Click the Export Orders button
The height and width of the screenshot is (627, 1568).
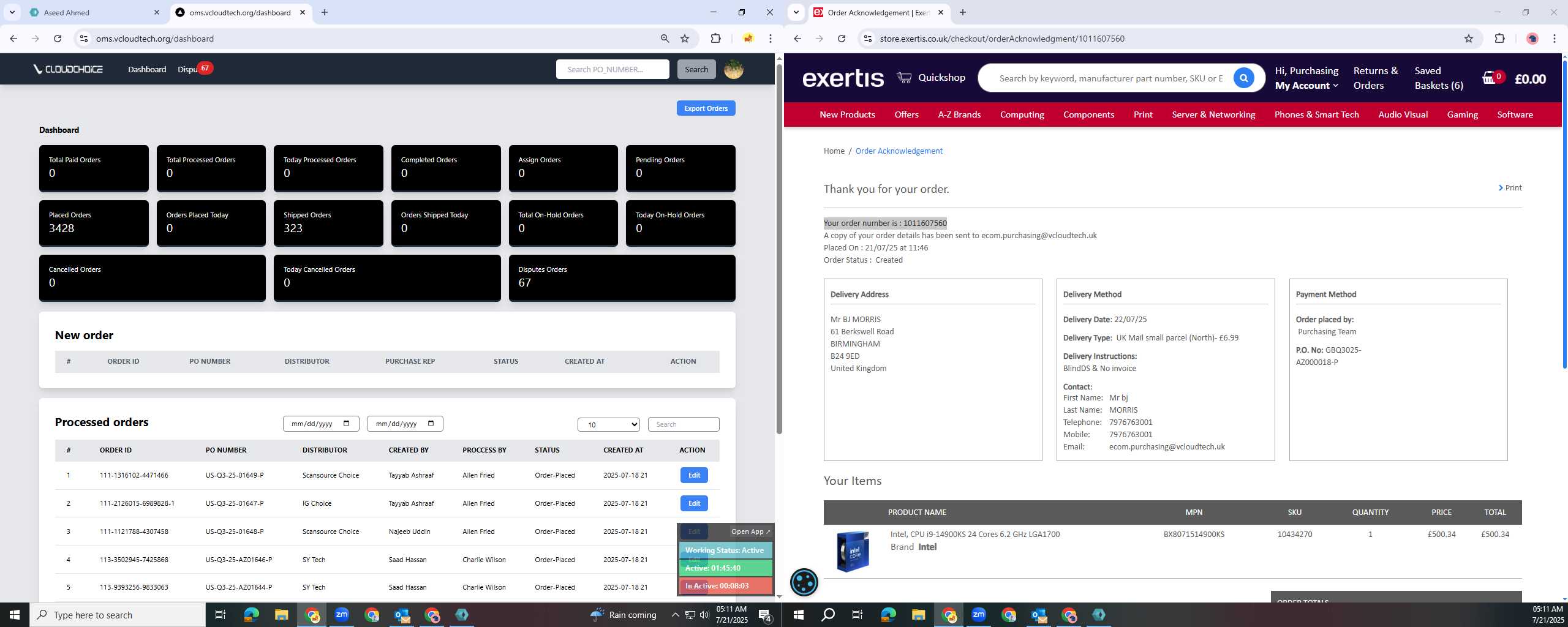[x=706, y=108]
